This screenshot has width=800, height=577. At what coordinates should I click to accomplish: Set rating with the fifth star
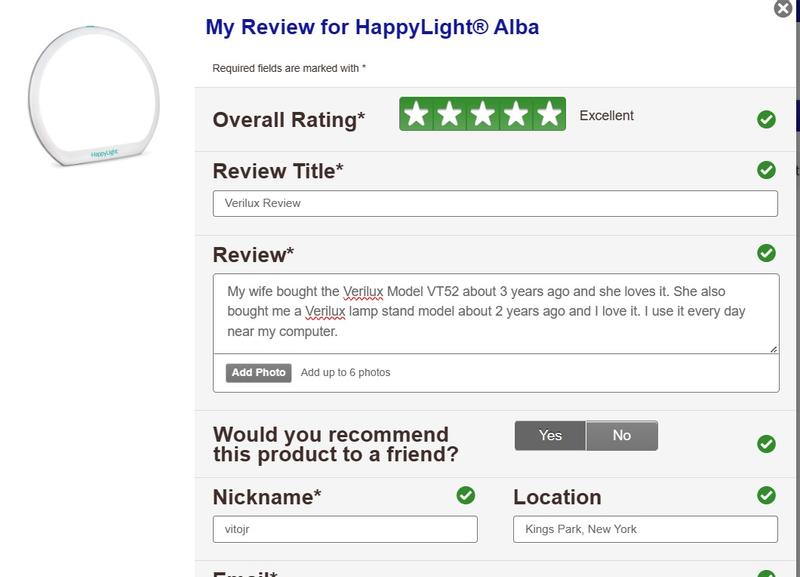[549, 115]
